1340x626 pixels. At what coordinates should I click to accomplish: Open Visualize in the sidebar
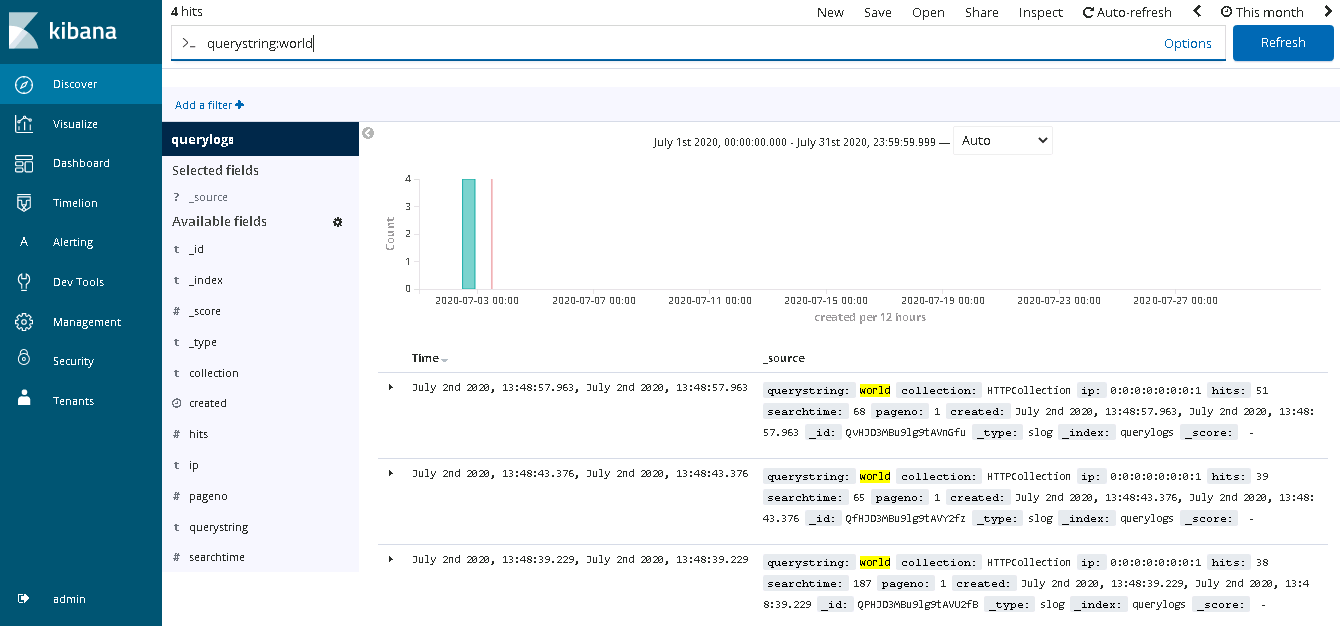pyautogui.click(x=81, y=124)
